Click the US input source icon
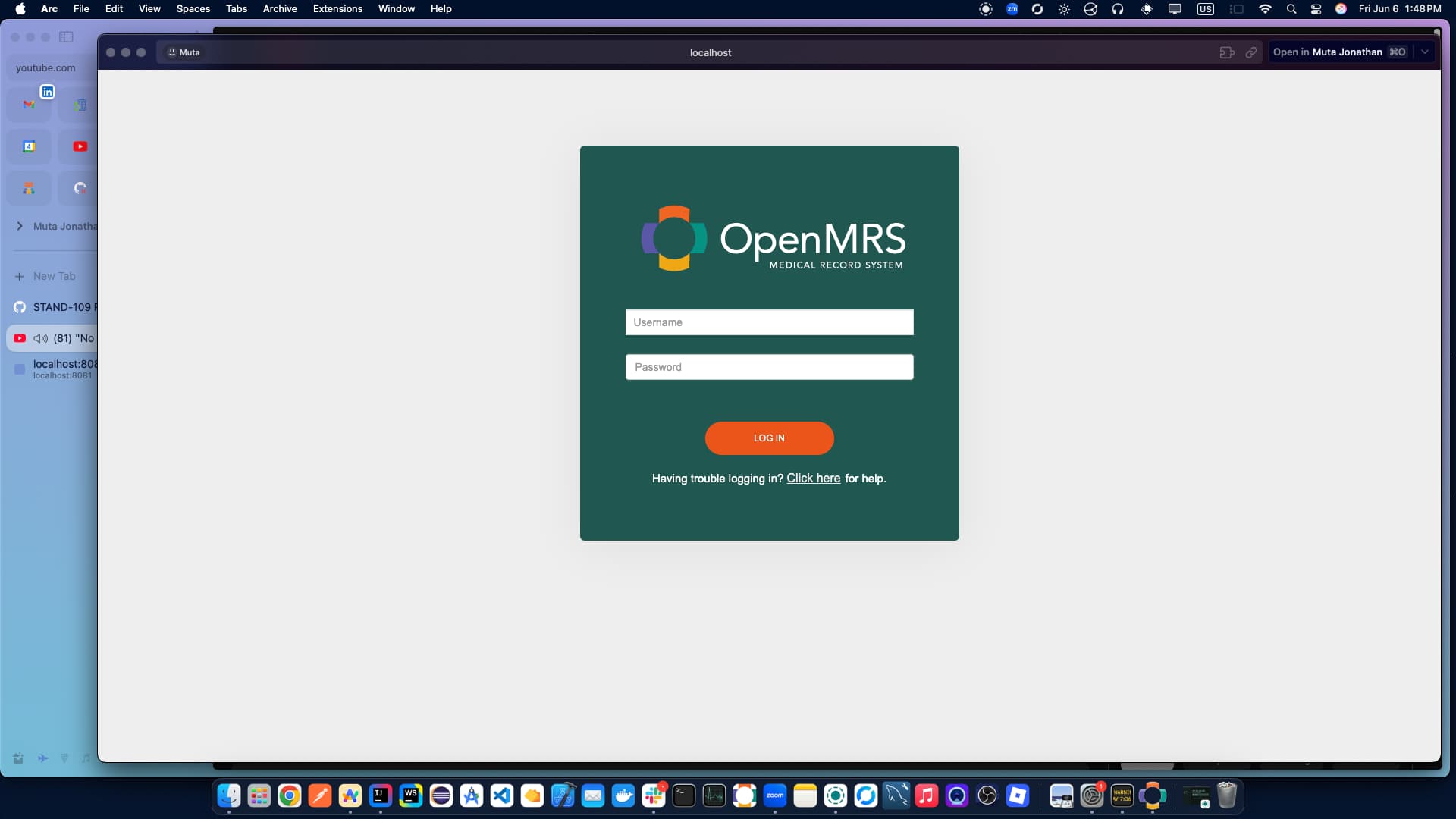The width and height of the screenshot is (1456, 819). click(x=1205, y=9)
